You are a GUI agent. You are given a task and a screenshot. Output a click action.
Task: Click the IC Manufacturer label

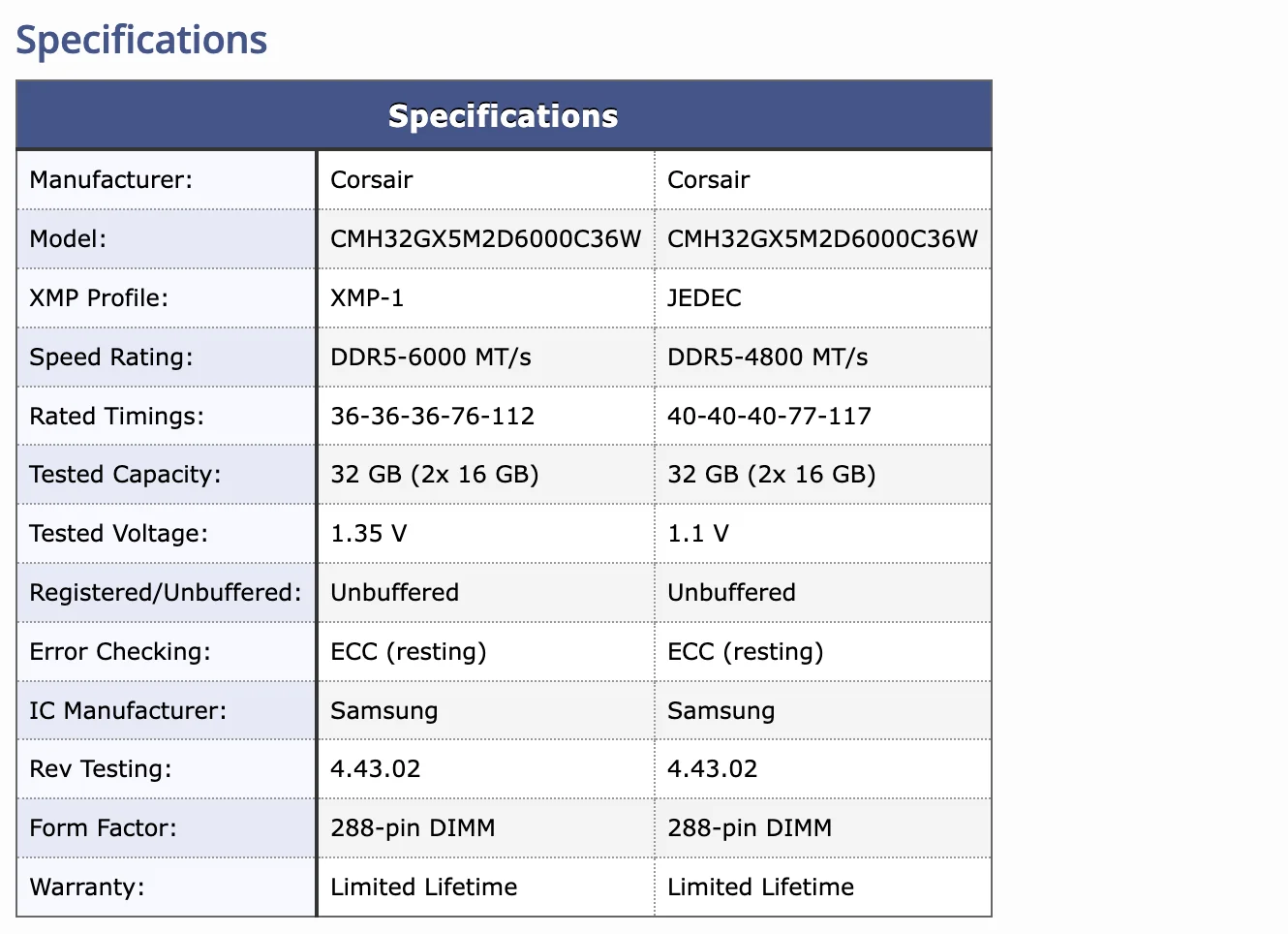128,711
